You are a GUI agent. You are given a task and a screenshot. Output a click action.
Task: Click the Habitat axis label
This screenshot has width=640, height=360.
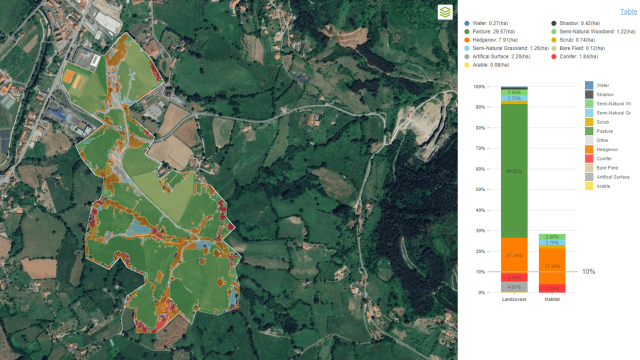(552, 300)
